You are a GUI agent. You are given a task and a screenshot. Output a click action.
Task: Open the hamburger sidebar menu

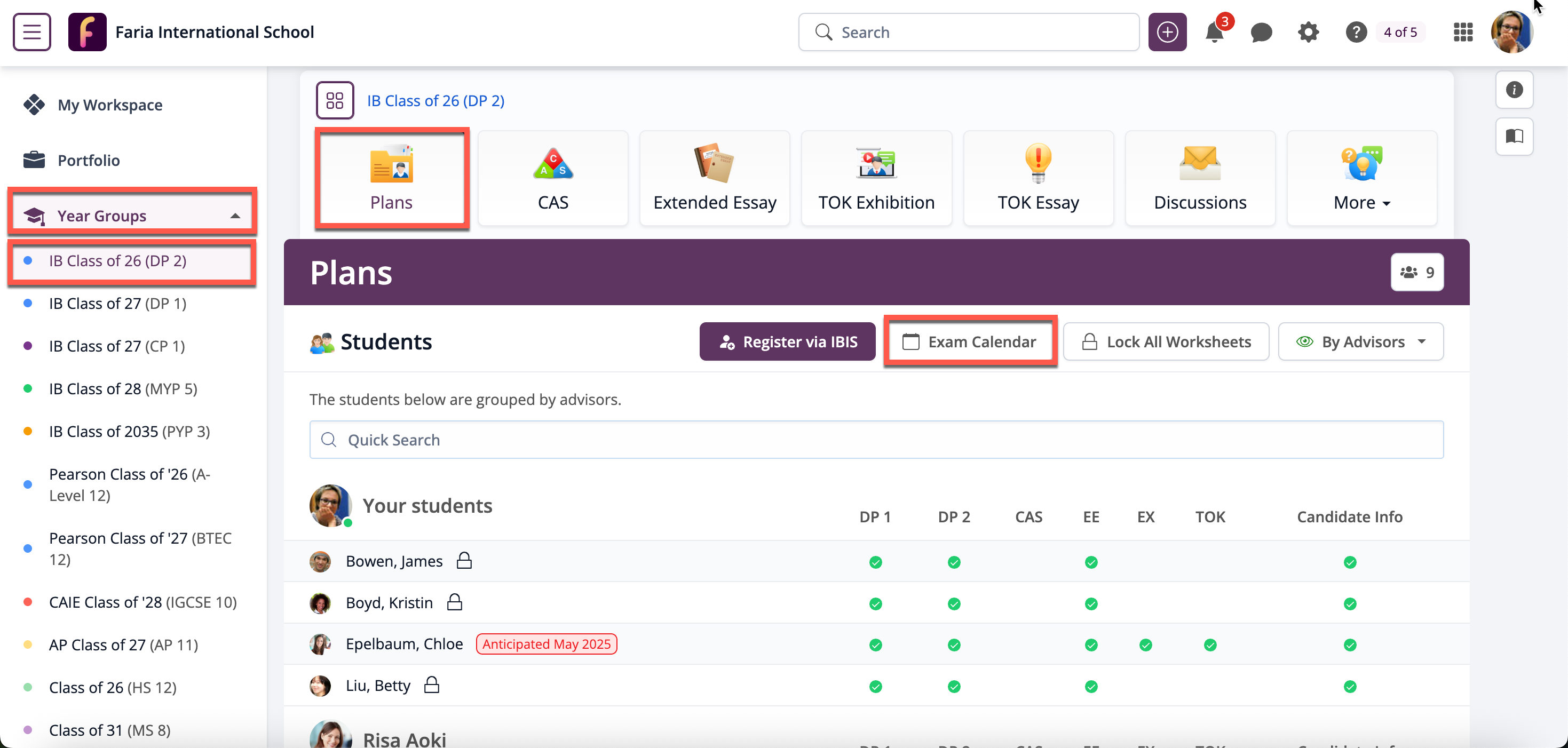(31, 31)
